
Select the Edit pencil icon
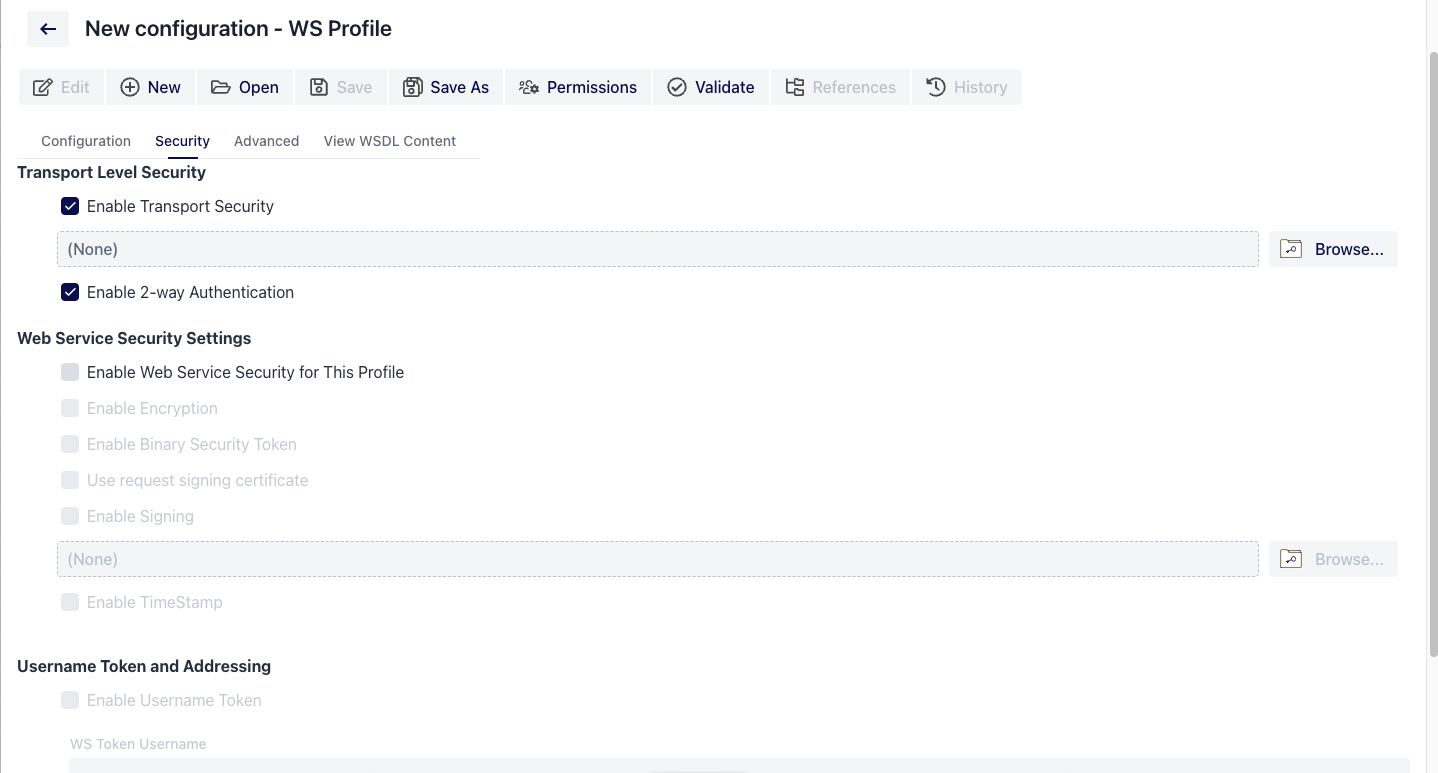click(40, 87)
